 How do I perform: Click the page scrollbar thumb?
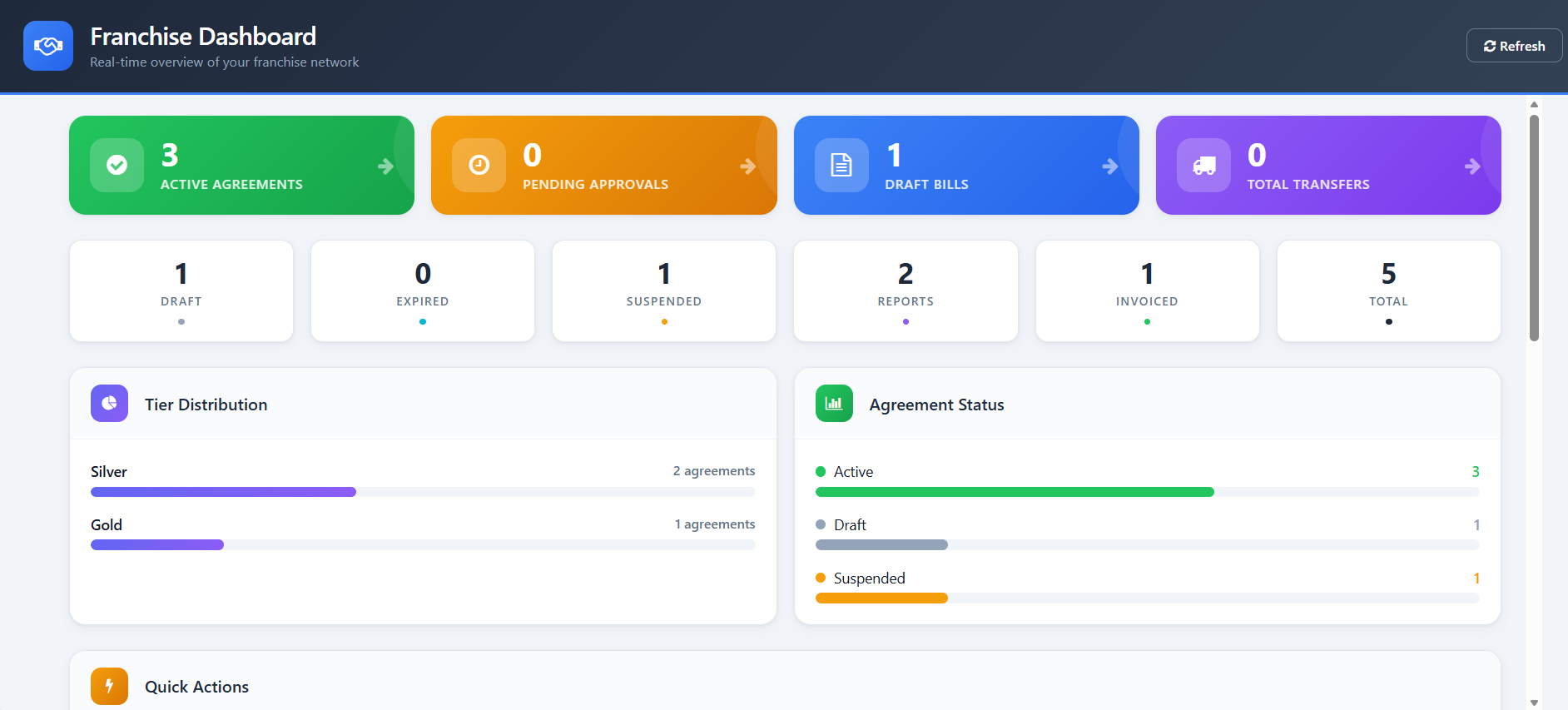click(1534, 227)
